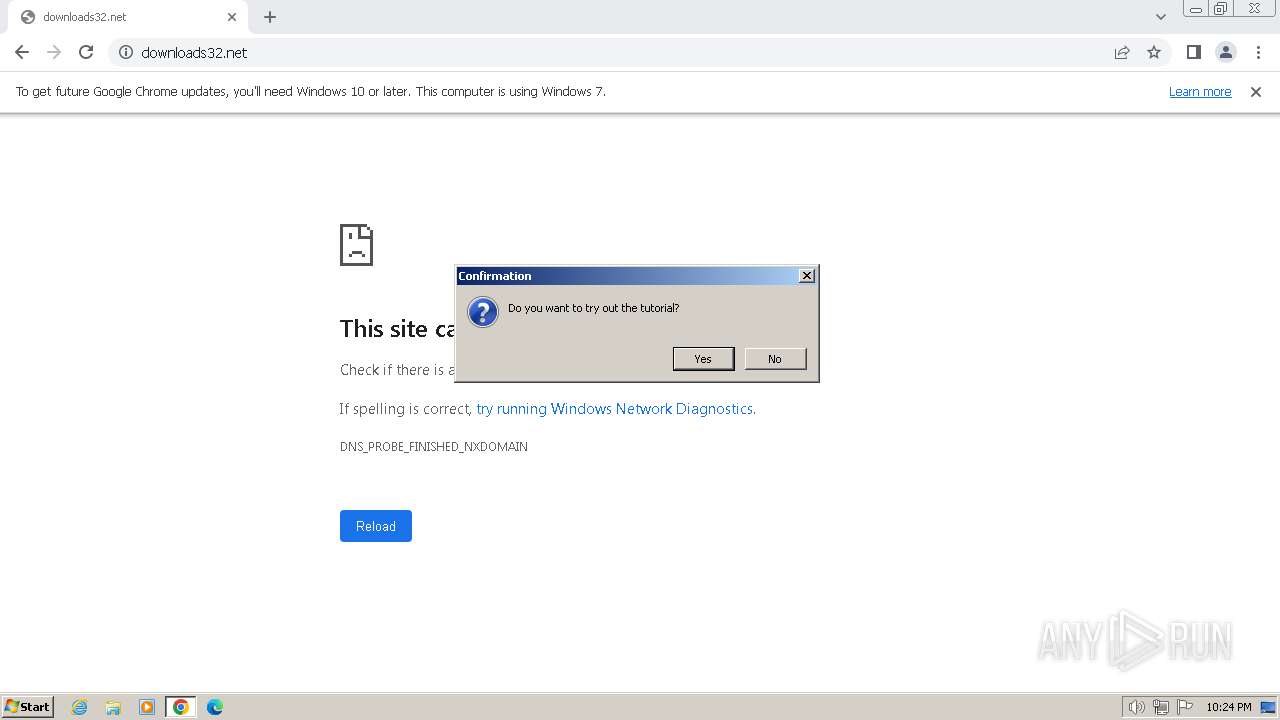Image resolution: width=1280 pixels, height=720 pixels.
Task: Open the Windows Start menu
Action: tap(28, 706)
